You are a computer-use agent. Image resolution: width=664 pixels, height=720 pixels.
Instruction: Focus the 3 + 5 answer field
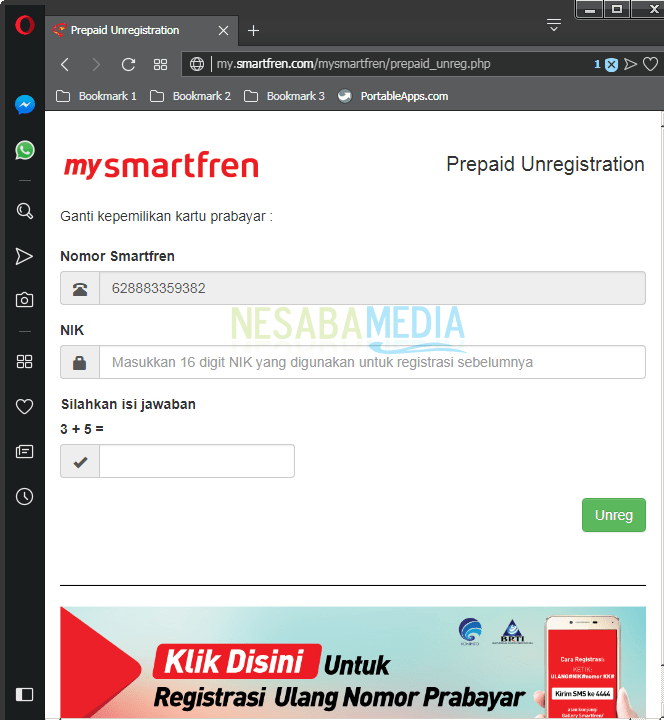197,461
